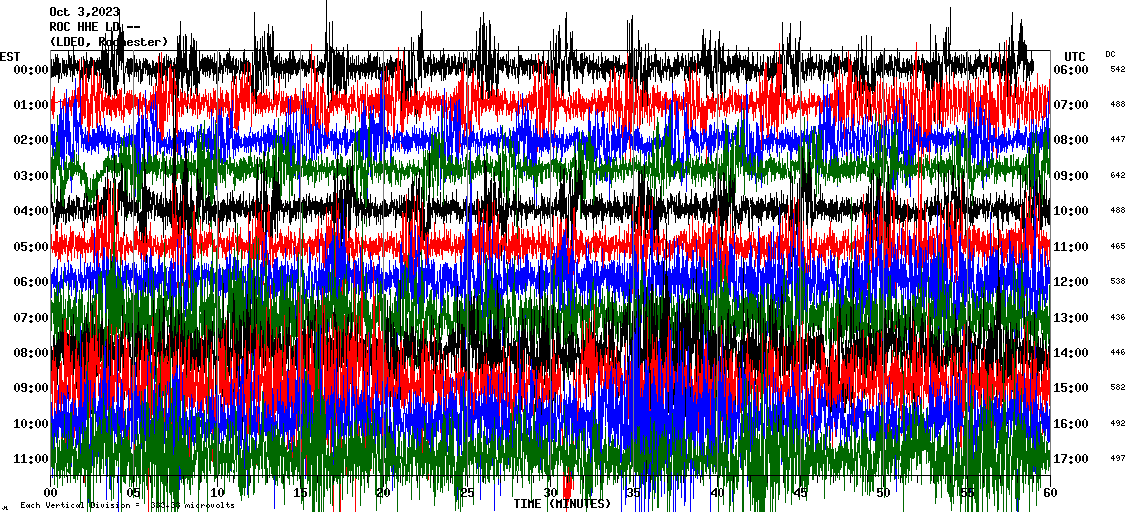This screenshot has width=1130, height=519.
Task: Click the Oct 3,2023 date title
Action: tap(84, 12)
